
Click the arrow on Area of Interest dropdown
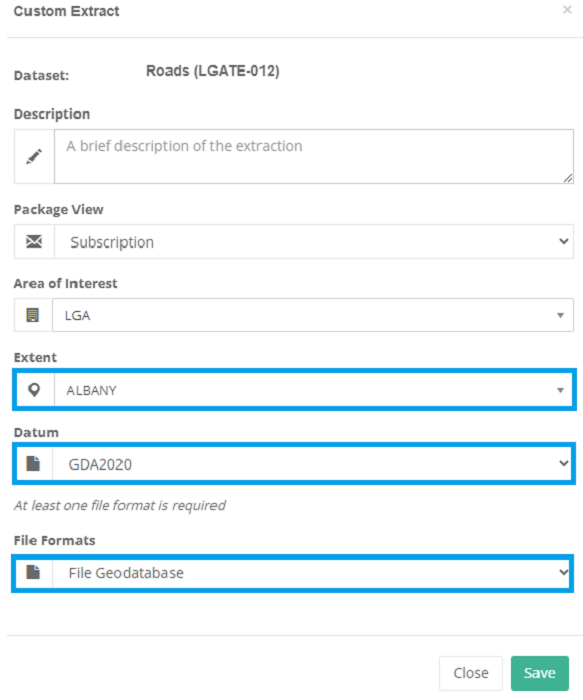tap(560, 315)
